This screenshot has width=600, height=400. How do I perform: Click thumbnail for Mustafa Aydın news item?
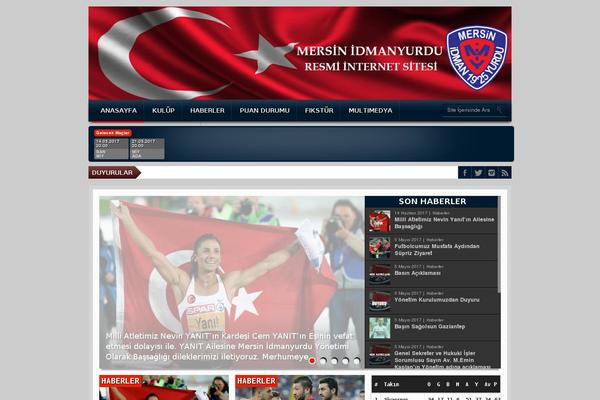[x=380, y=248]
